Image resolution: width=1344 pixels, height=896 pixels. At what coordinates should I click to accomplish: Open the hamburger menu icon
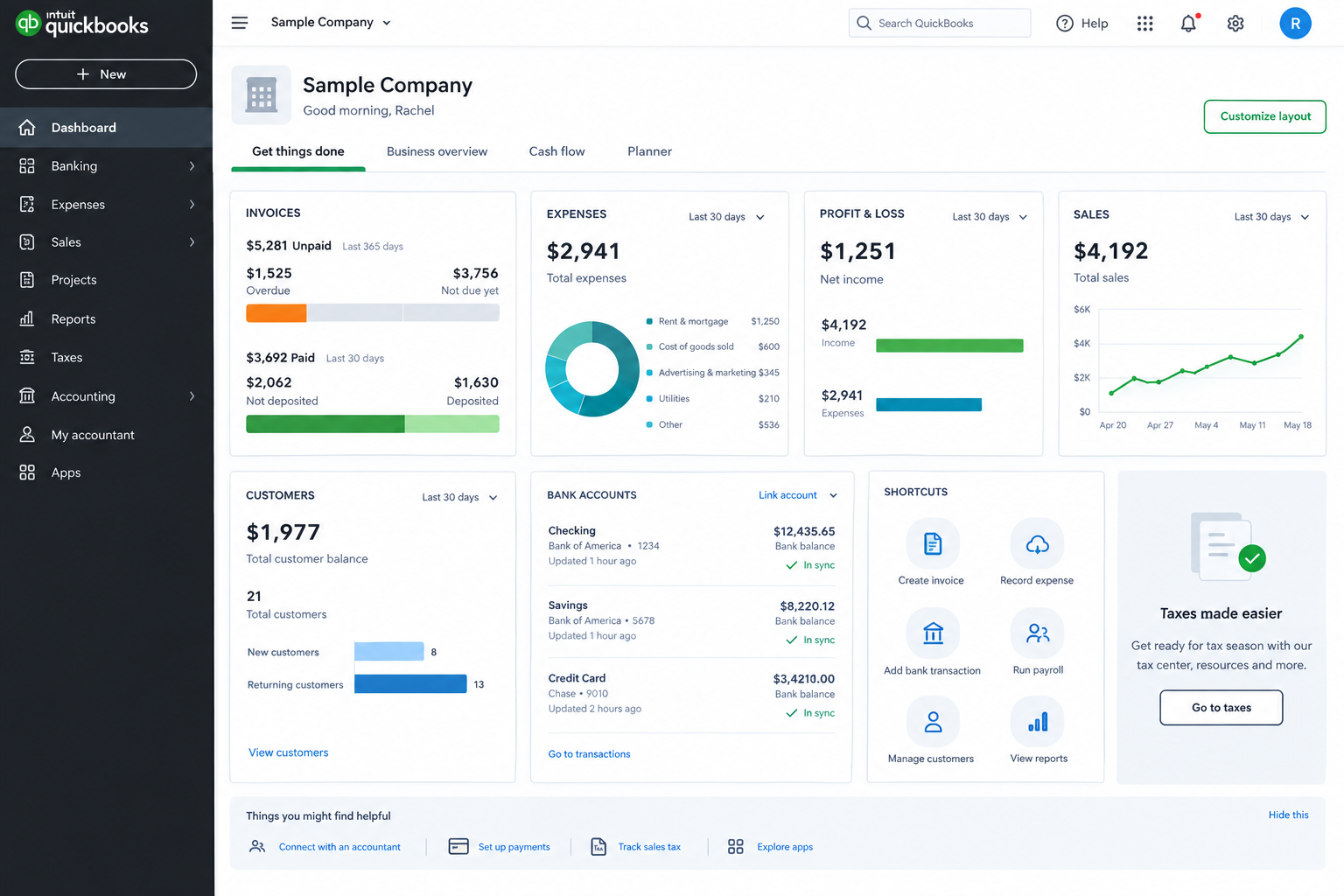pyautogui.click(x=239, y=23)
